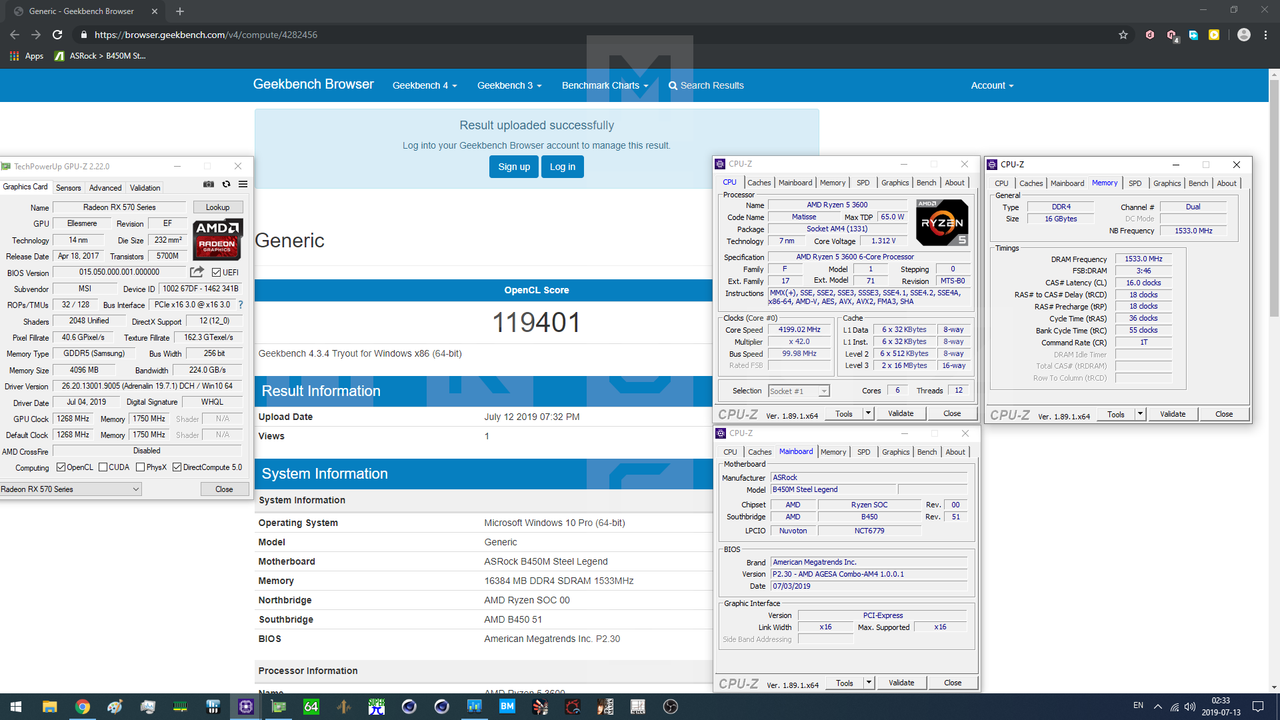The image size is (1280, 720).
Task: Switch to Sensors tab in GPU-Z
Action: (x=68, y=188)
